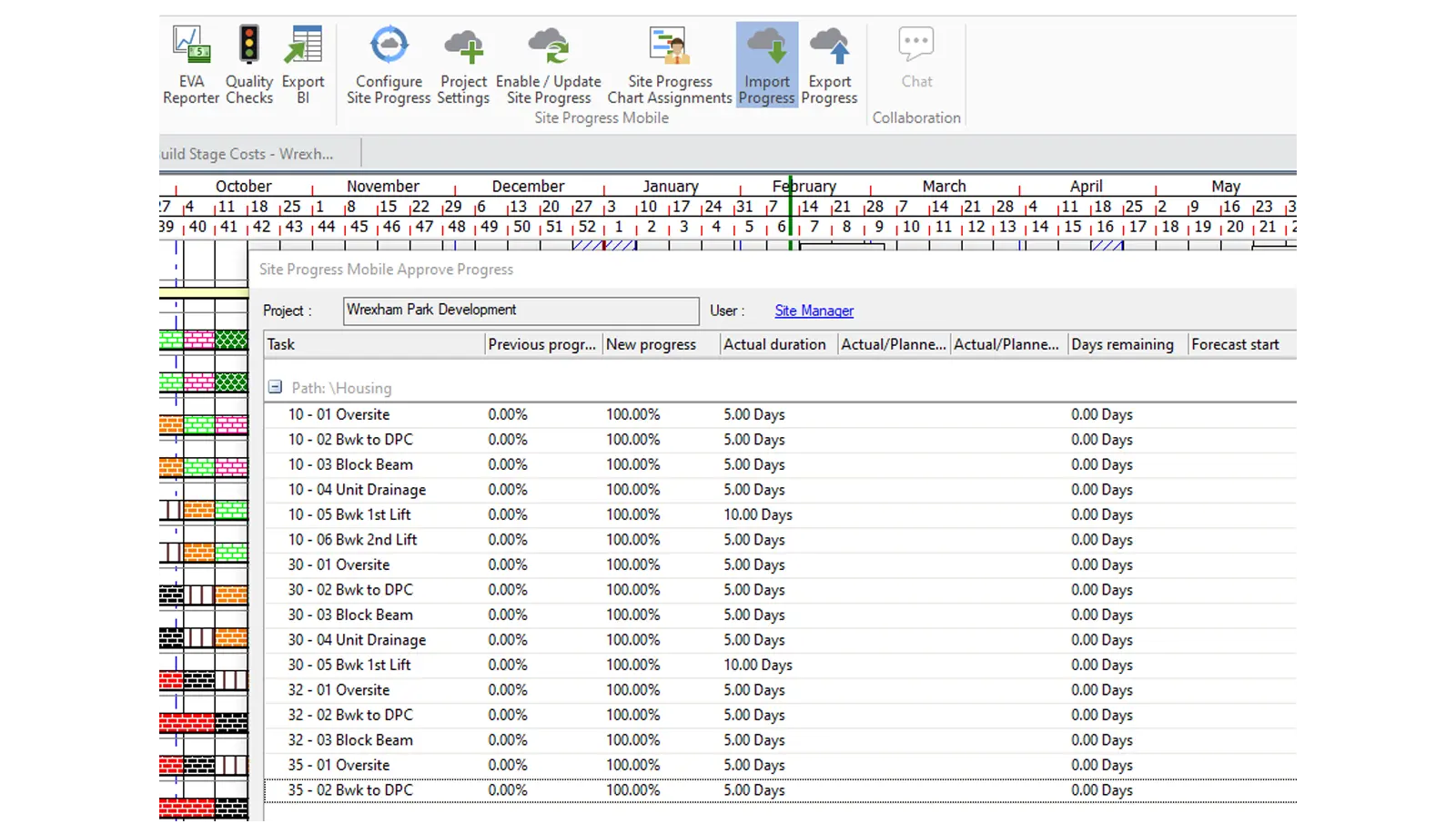Screen dimensions: 1456x834
Task: Sort by the Task column header
Action: point(373,344)
